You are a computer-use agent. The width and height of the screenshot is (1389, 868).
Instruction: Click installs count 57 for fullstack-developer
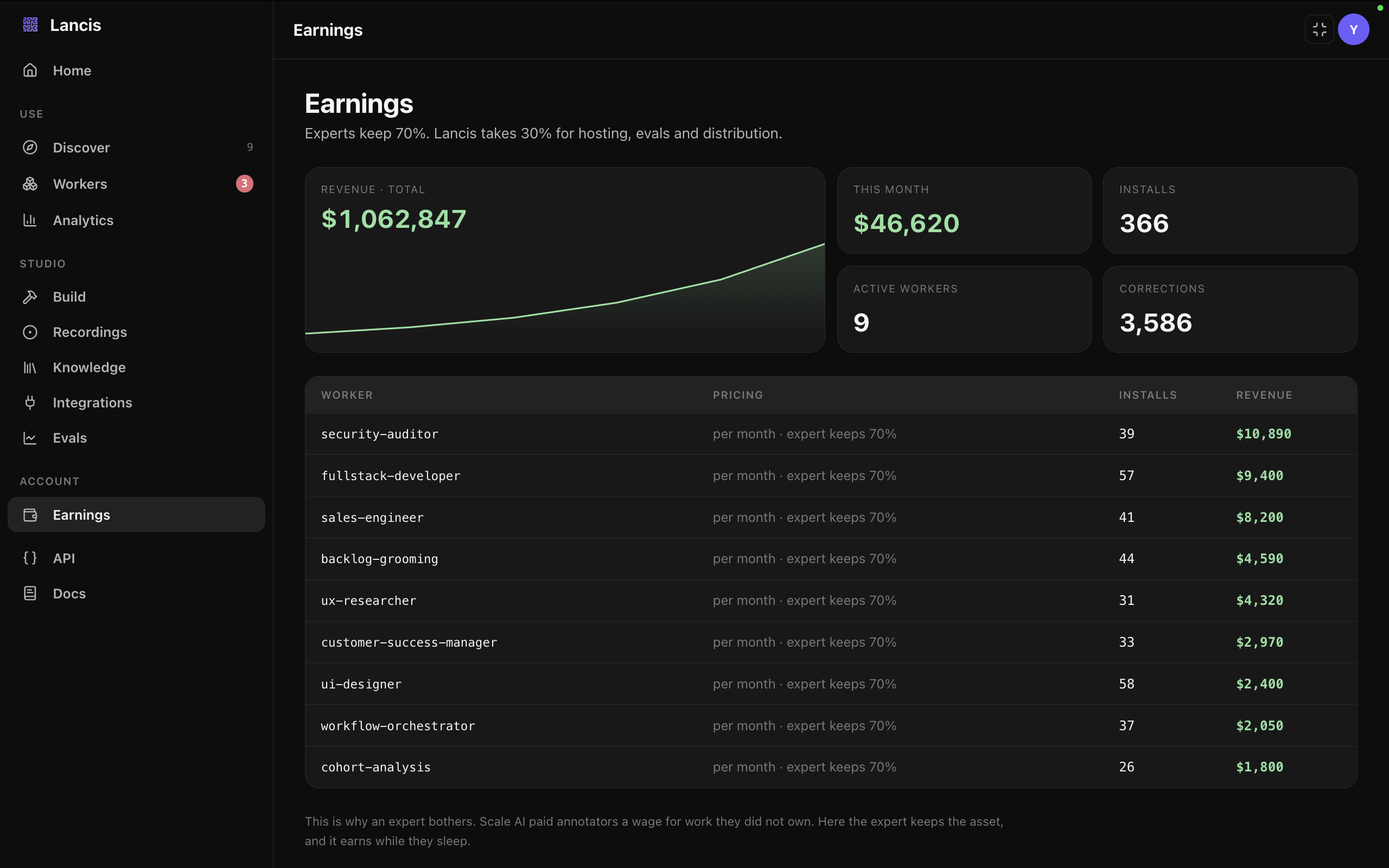pos(1127,476)
